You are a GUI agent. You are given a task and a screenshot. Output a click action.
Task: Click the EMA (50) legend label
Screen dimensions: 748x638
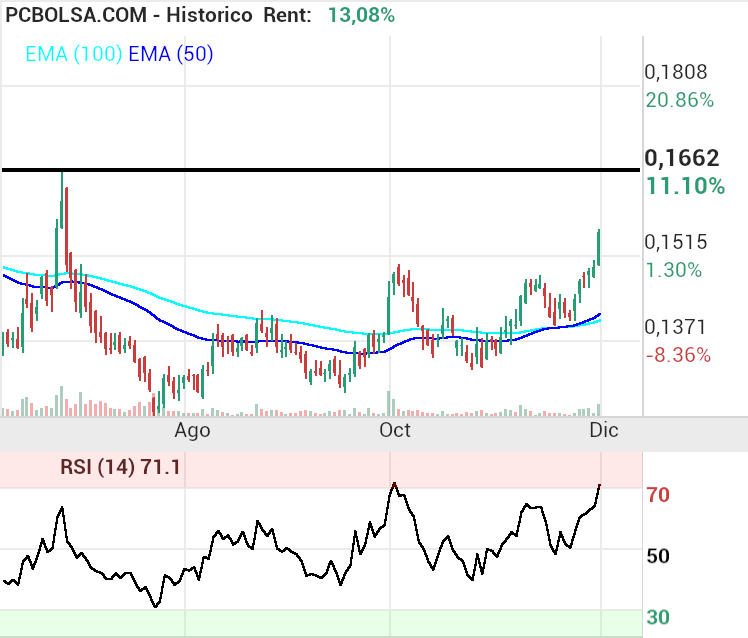pyautogui.click(x=171, y=54)
